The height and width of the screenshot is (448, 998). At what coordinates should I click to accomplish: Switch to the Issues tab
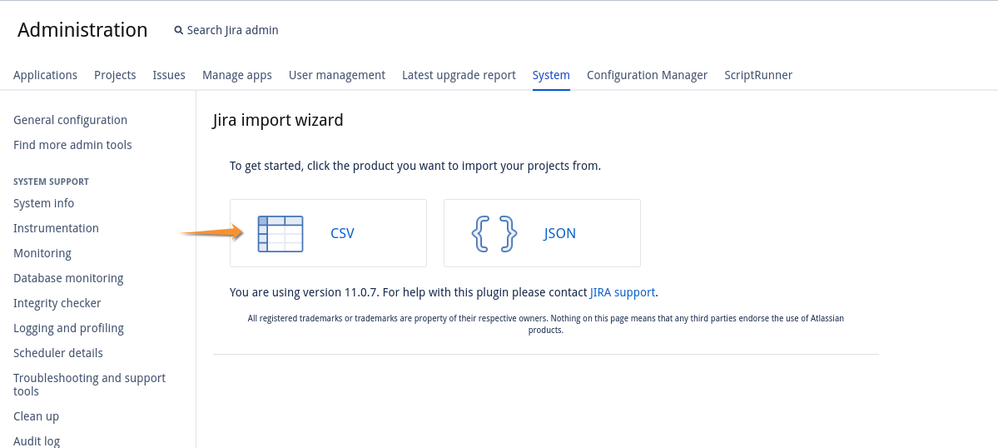pos(169,75)
